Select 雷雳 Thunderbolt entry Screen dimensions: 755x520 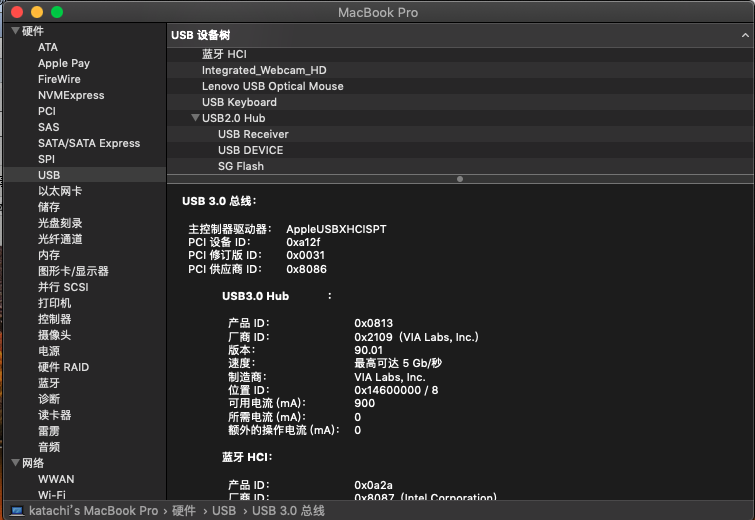click(x=49, y=430)
